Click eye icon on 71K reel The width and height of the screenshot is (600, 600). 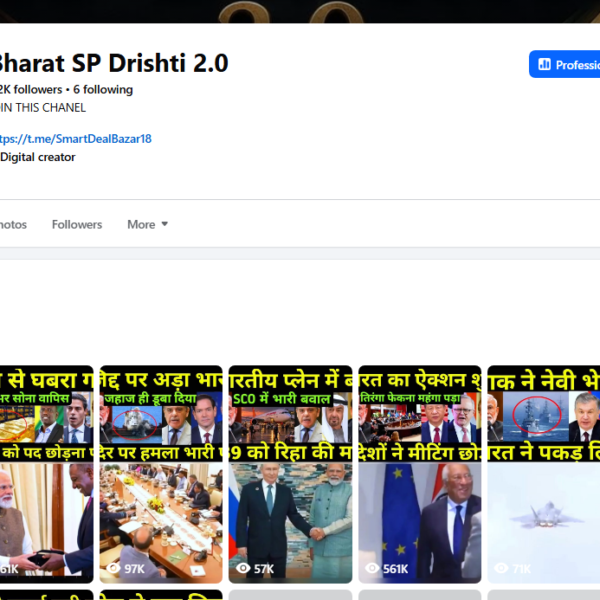coord(501,567)
